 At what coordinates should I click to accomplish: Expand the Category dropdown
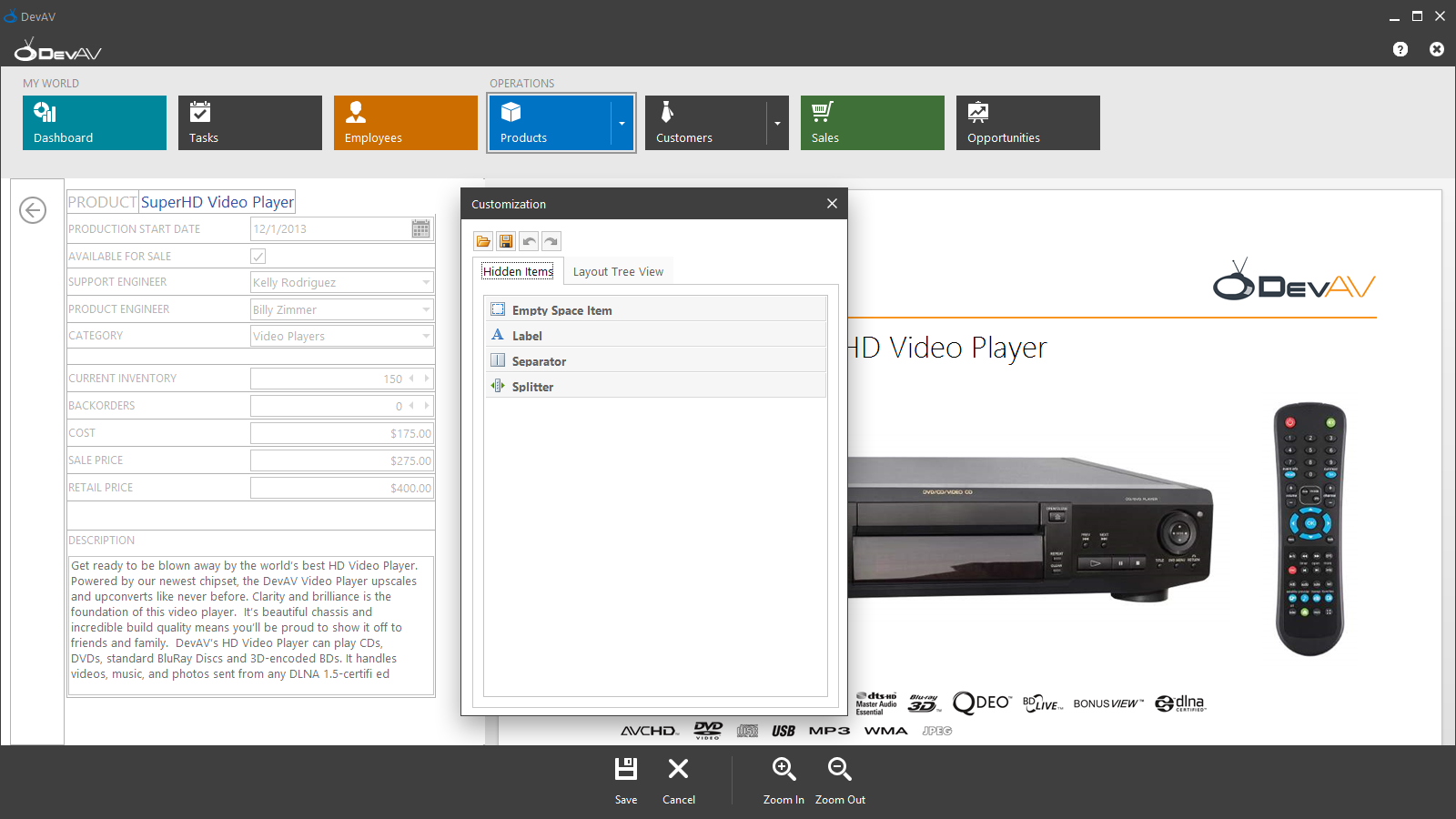click(426, 337)
